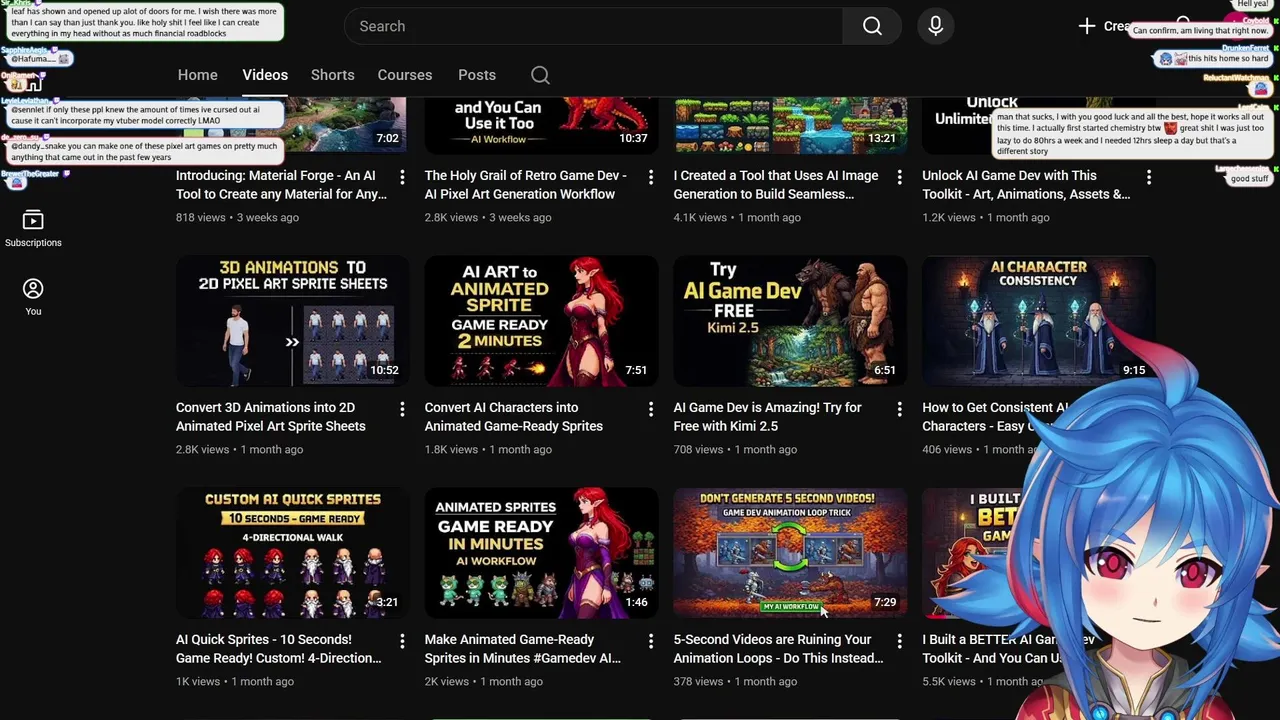
Task: Open the Posts tab
Action: (x=477, y=75)
